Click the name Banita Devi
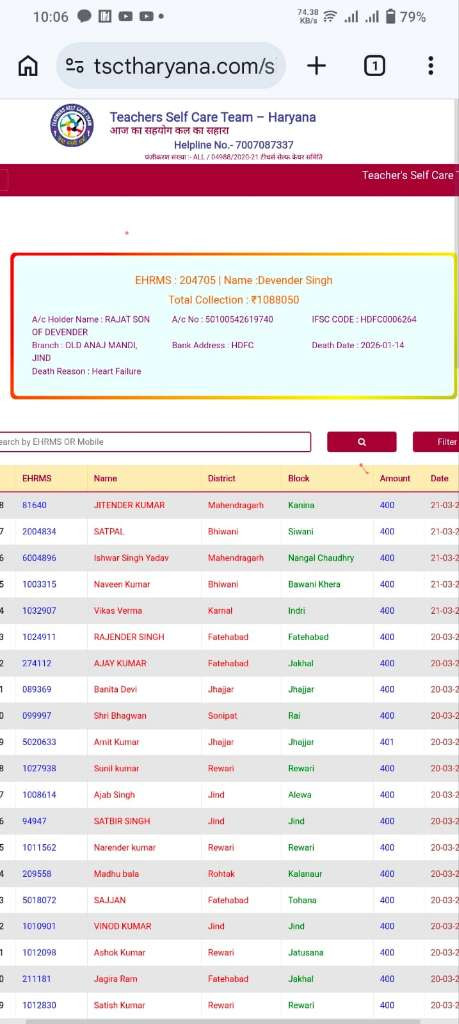459x1024 pixels. click(116, 690)
